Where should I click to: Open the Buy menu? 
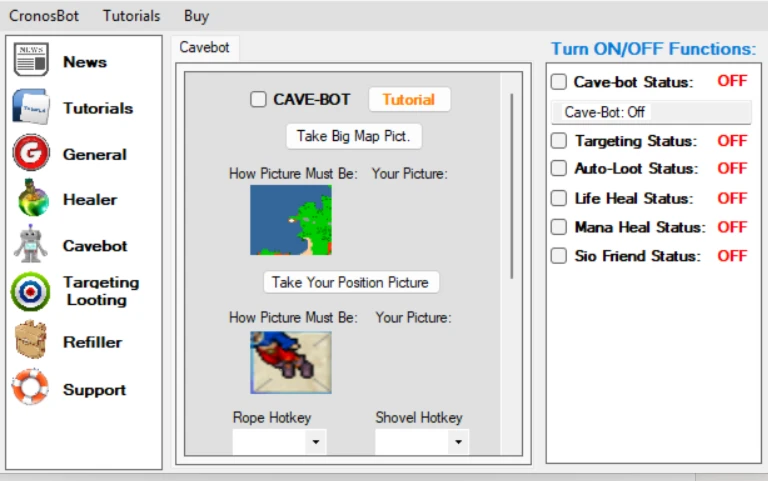coord(196,16)
